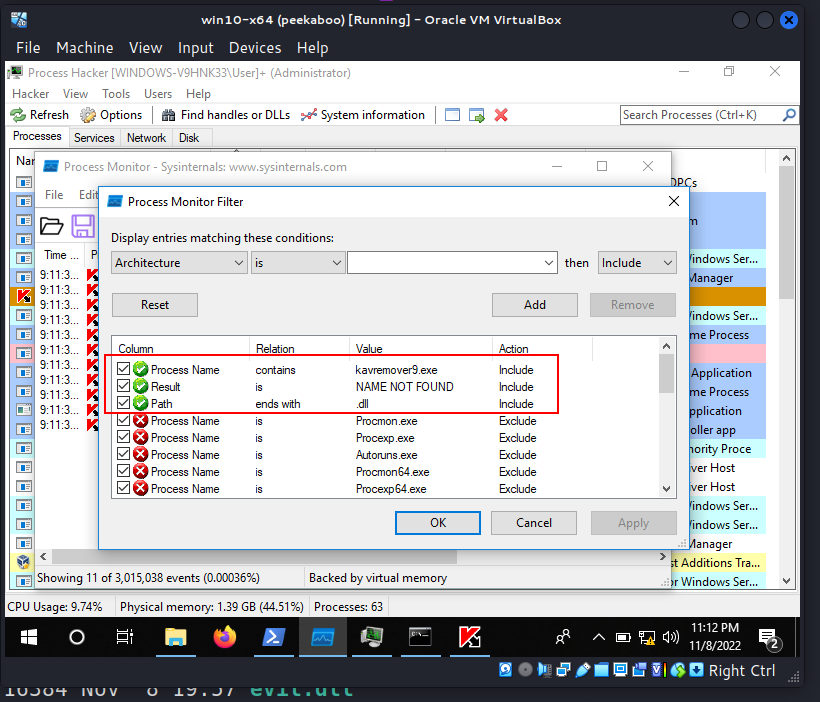820x702 pixels.
Task: Click the Open folder icon in Process Monitor
Action: 52,226
